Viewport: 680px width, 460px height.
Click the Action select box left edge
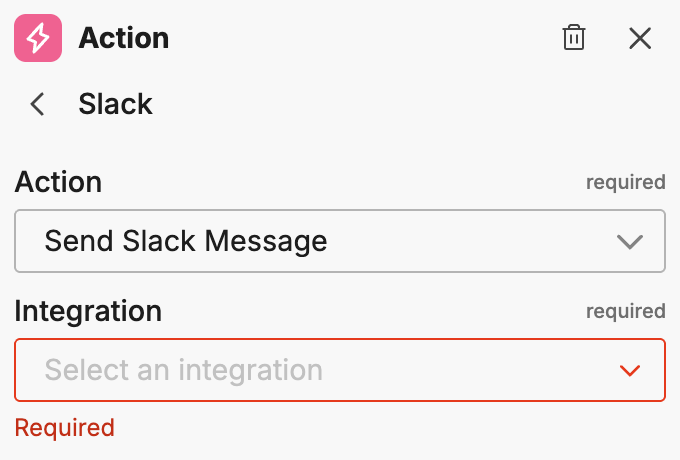click(x=24, y=241)
